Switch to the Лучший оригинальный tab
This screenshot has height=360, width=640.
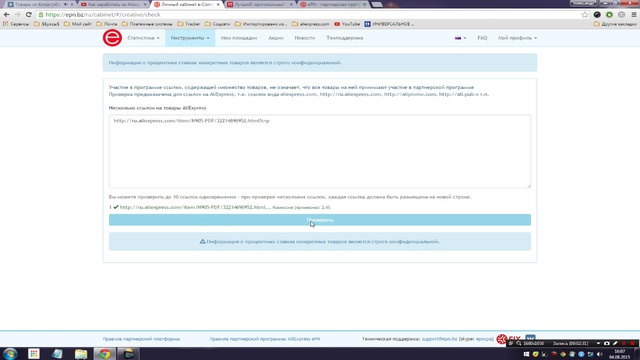tap(260, 4)
